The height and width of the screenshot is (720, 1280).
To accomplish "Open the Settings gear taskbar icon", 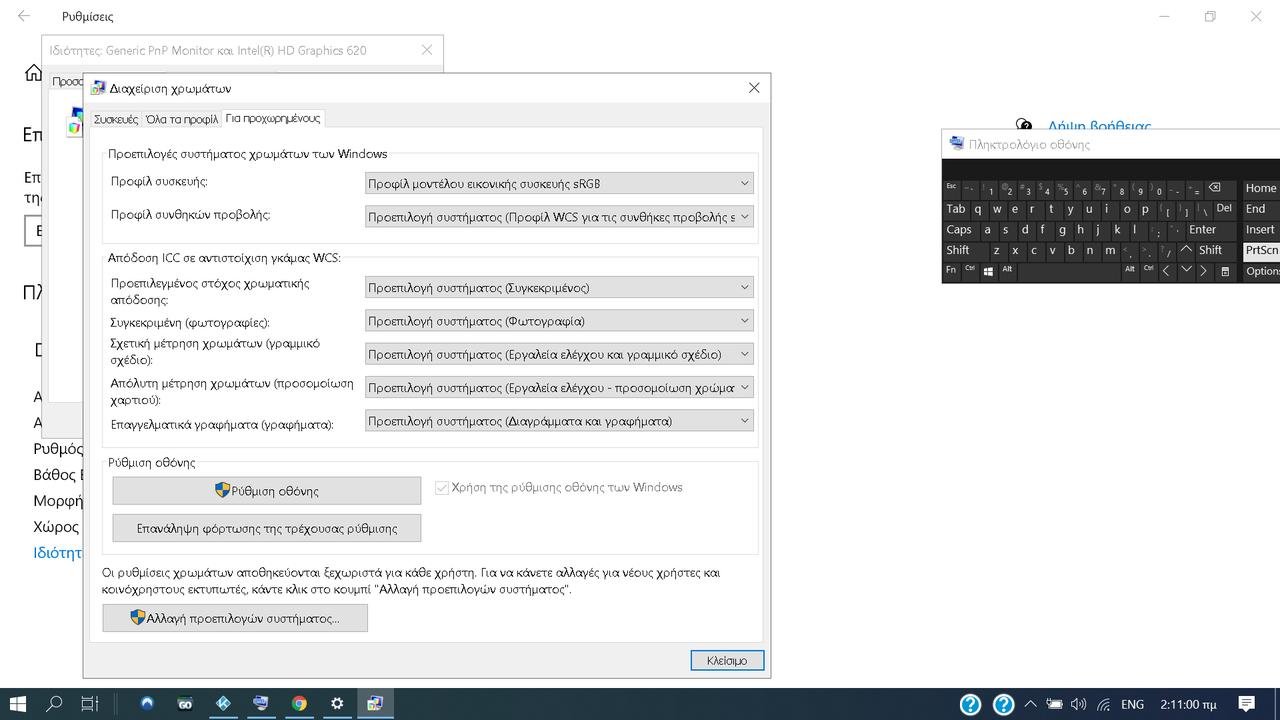I will coord(337,704).
